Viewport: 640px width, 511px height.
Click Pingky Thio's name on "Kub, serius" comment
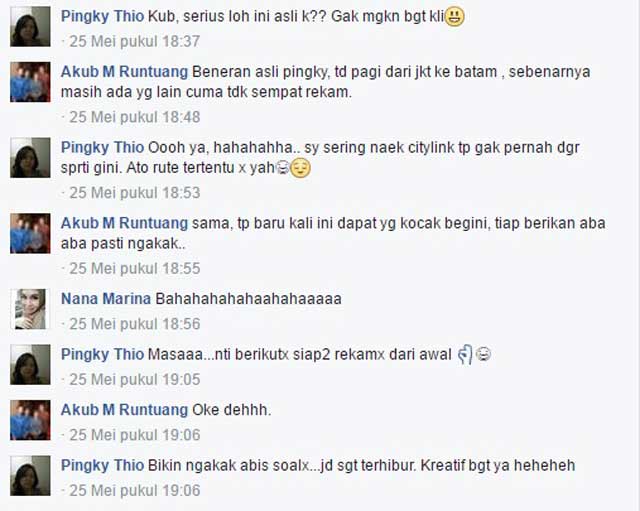point(102,16)
